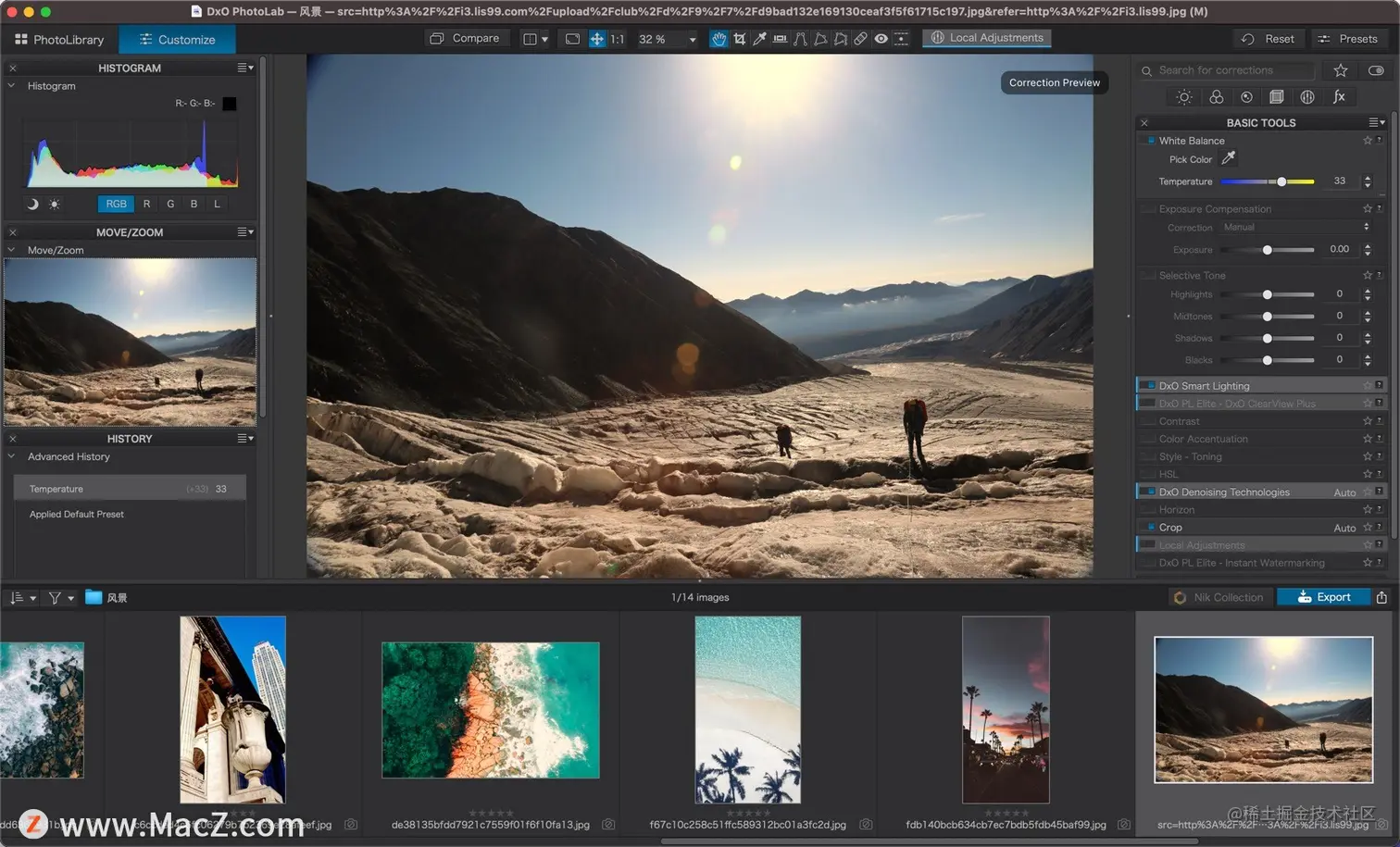Open the compare layout mode dropdown arrow
This screenshot has height=847, width=1400.
tap(544, 39)
